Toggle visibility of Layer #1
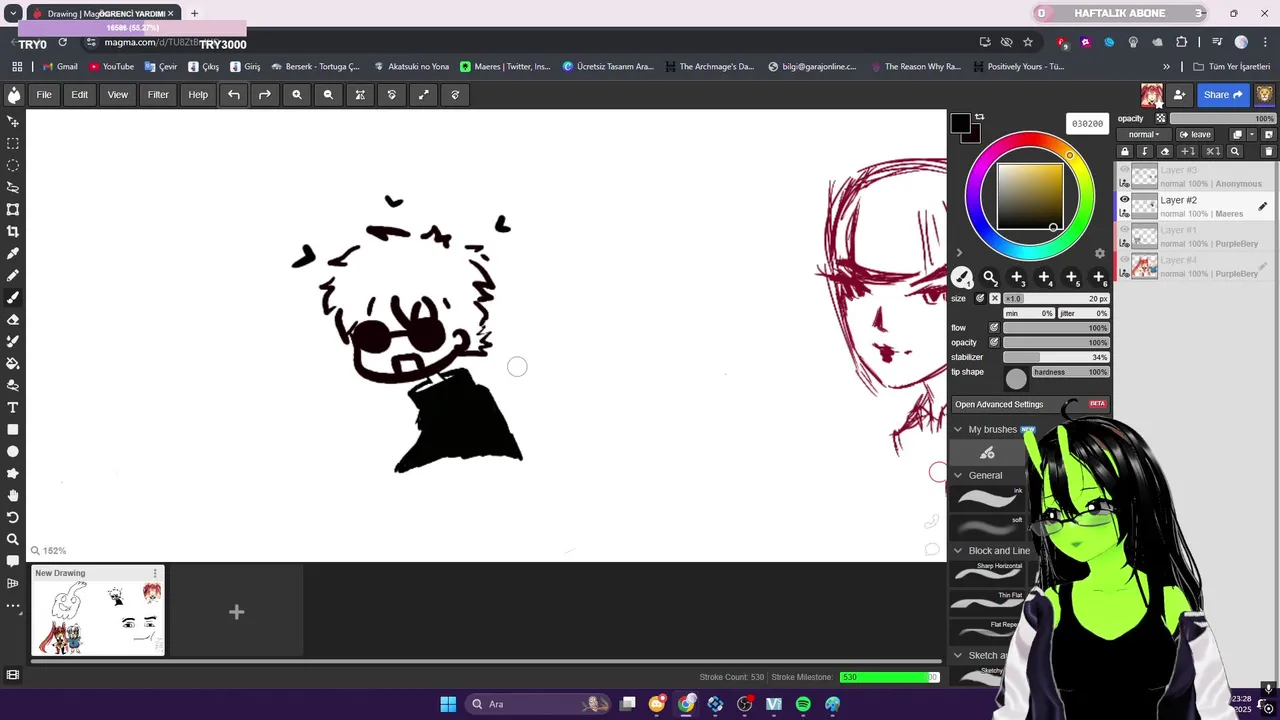The height and width of the screenshot is (720, 1280). coord(1124,230)
